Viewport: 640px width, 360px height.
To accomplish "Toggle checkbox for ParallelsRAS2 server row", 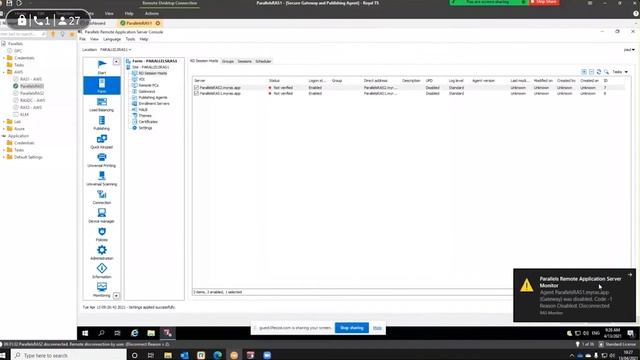I will pyautogui.click(x=196, y=88).
